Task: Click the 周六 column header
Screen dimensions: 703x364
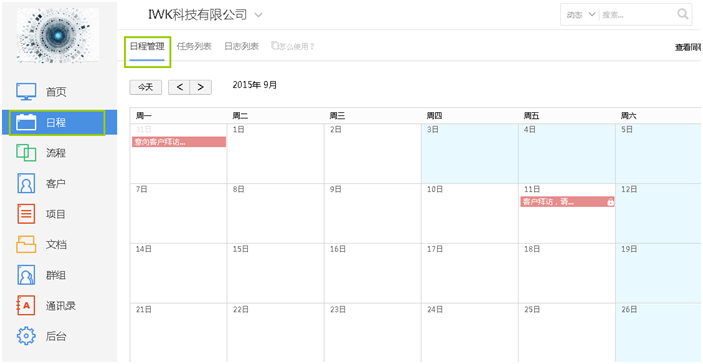Action: pos(658,116)
